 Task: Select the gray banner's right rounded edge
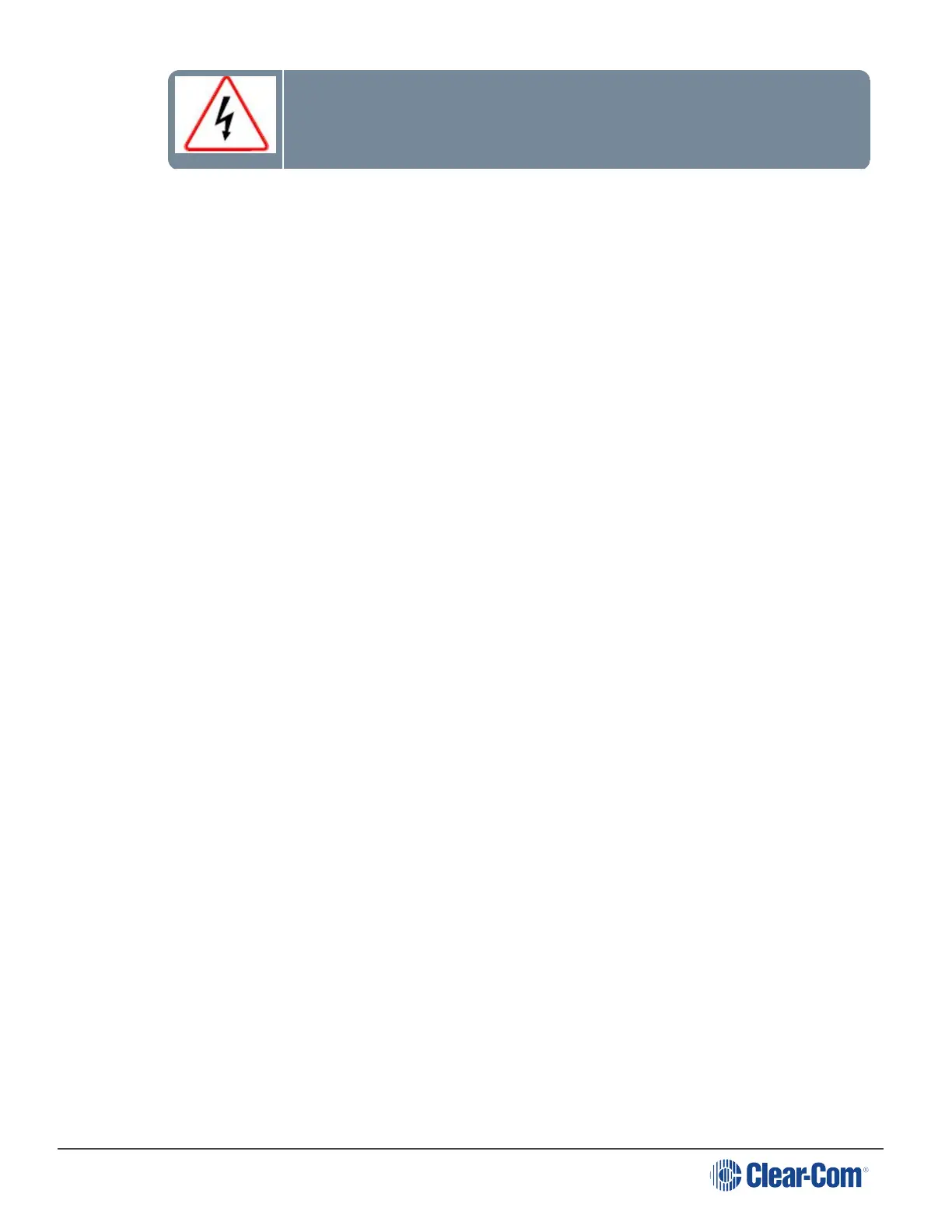tap(865, 119)
